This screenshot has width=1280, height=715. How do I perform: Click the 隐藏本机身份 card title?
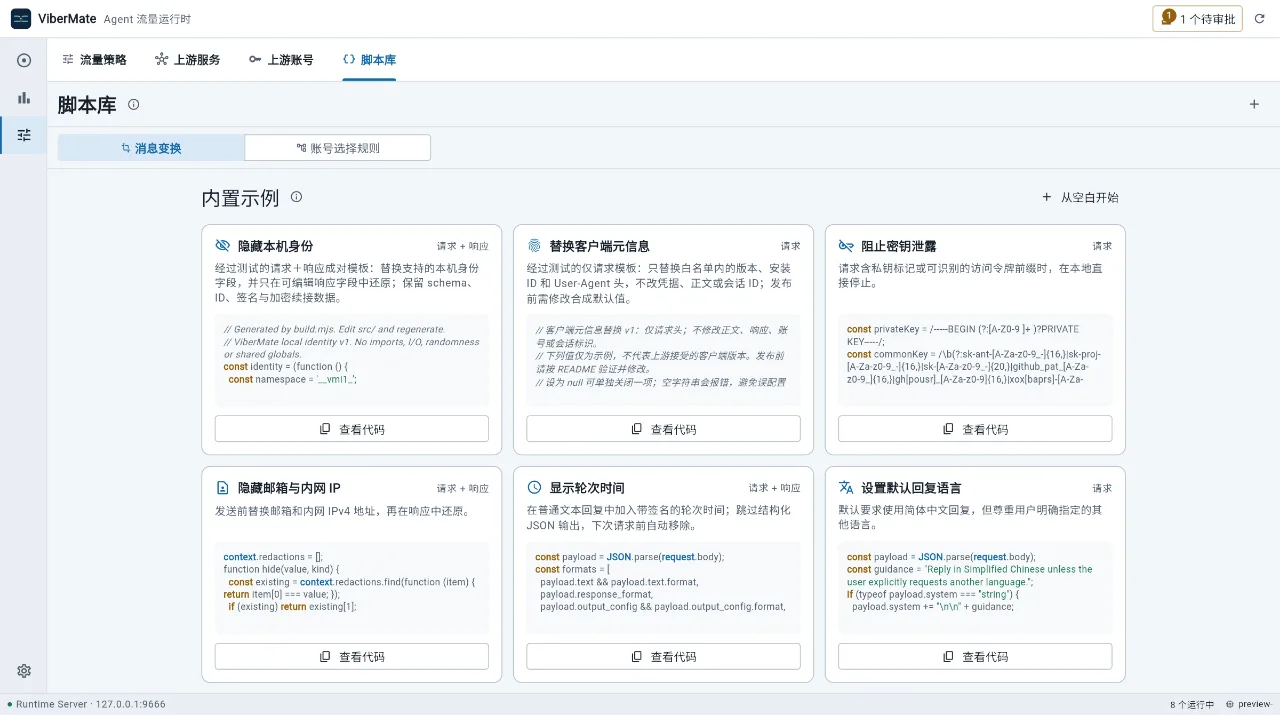point(275,246)
